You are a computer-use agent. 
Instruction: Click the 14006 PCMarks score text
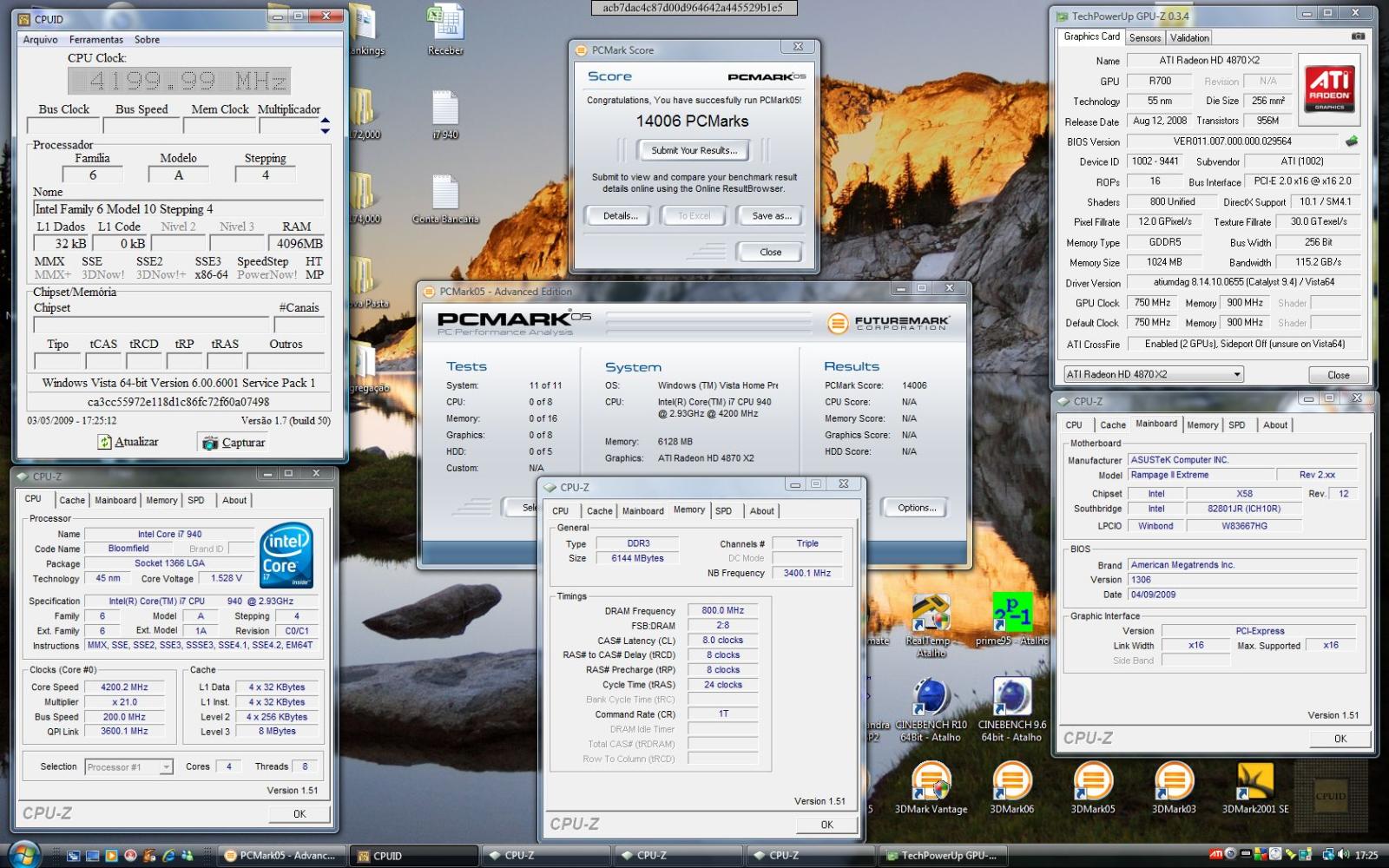click(x=692, y=122)
